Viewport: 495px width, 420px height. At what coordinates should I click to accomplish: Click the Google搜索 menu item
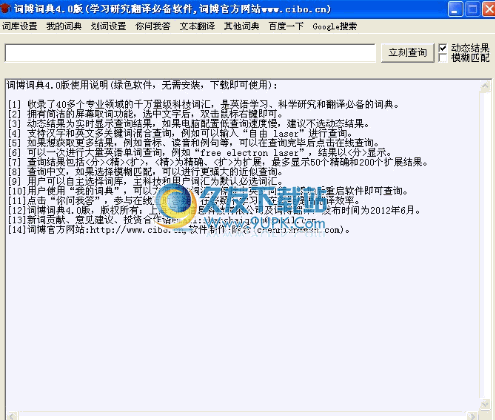[x=335, y=26]
